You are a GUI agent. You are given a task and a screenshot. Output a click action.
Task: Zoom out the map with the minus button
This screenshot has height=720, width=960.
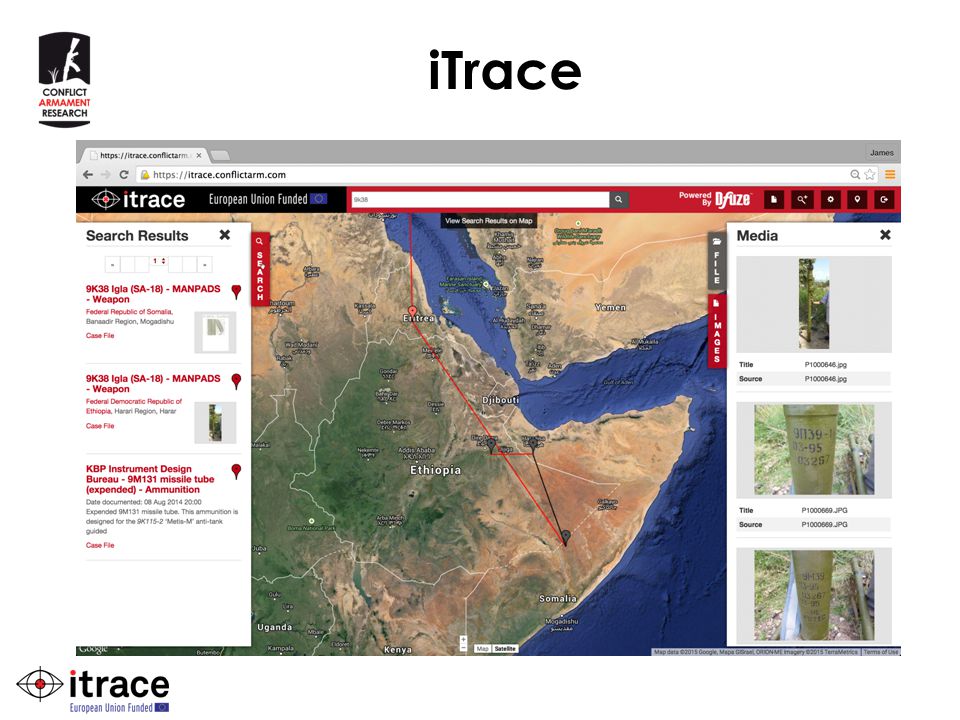point(463,647)
